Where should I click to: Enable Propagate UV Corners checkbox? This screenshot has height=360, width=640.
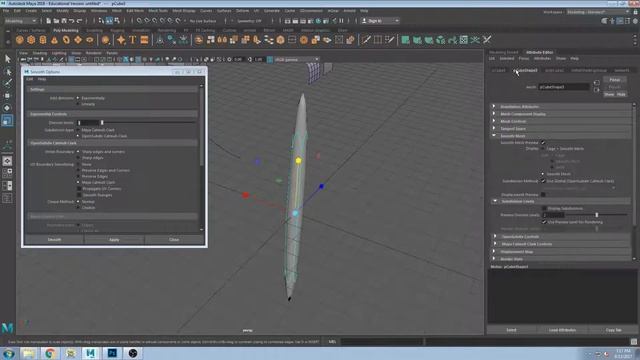[79, 189]
